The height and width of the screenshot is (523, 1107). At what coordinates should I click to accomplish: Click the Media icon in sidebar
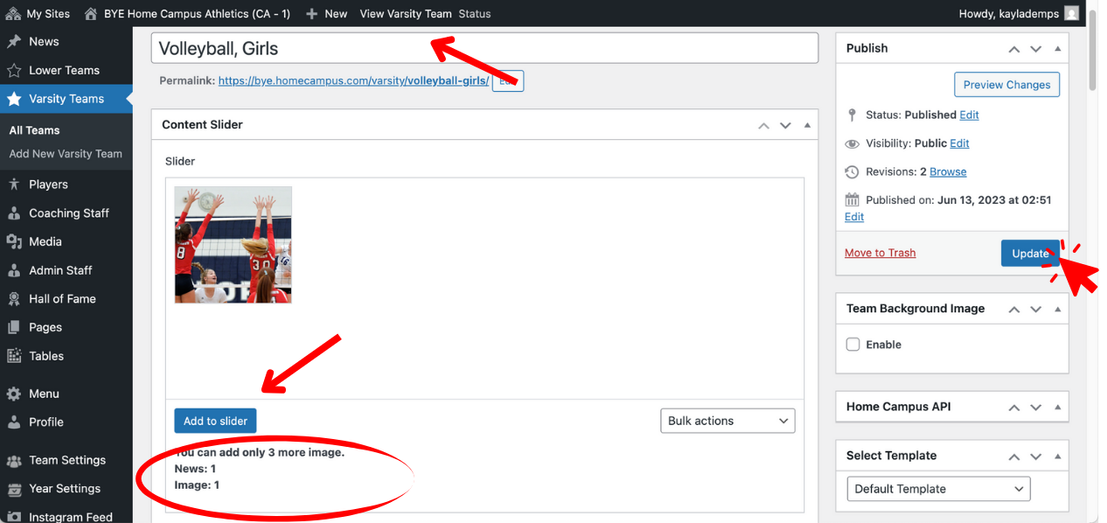14,242
